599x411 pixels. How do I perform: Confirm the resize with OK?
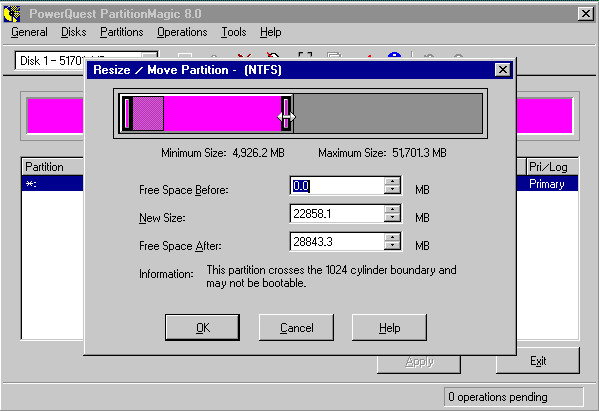[202, 327]
